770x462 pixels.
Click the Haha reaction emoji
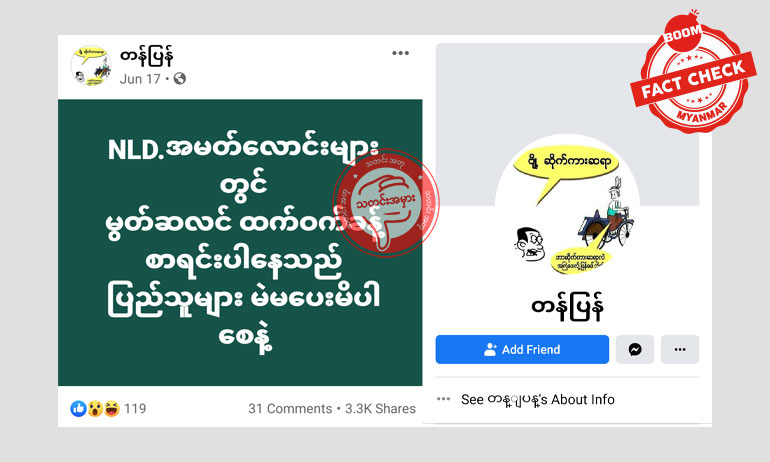point(111,408)
